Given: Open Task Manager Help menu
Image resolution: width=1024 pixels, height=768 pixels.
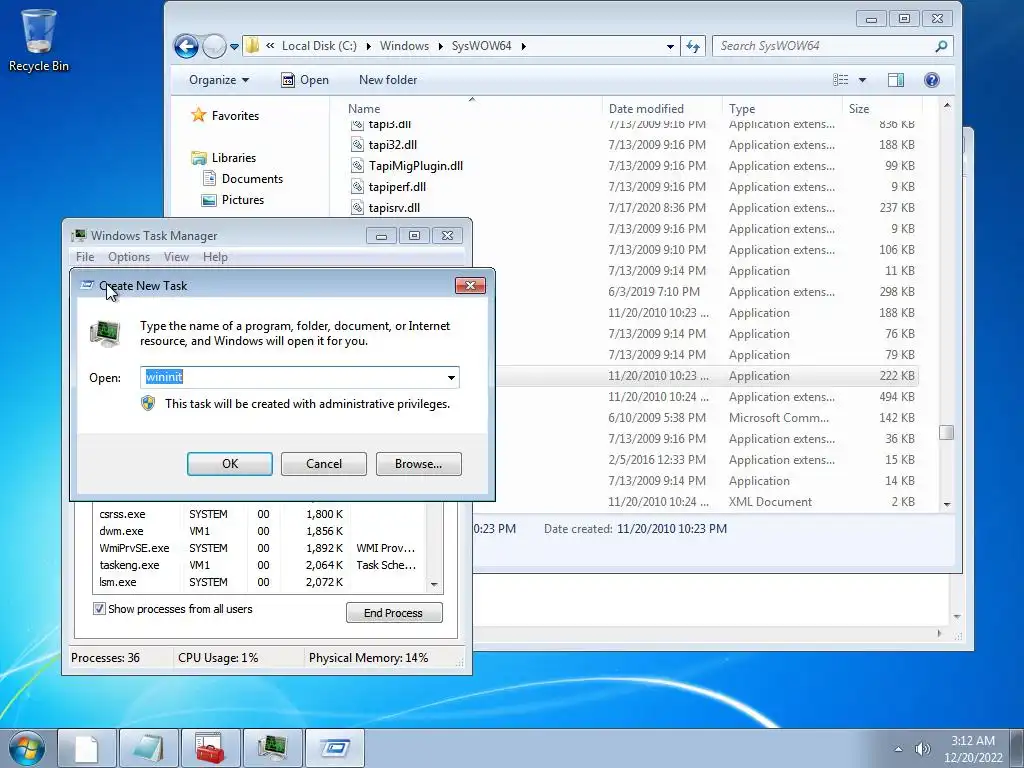Looking at the screenshot, I should [x=215, y=257].
